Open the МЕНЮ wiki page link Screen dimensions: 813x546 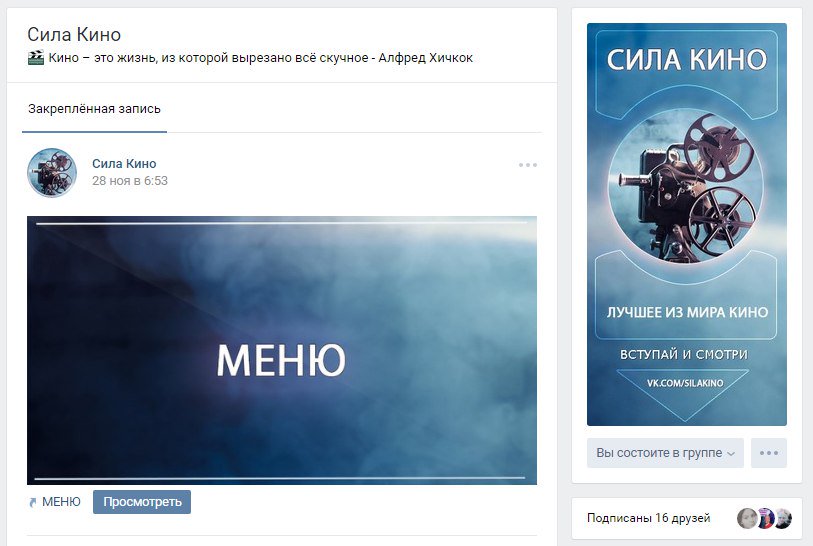[x=61, y=502]
